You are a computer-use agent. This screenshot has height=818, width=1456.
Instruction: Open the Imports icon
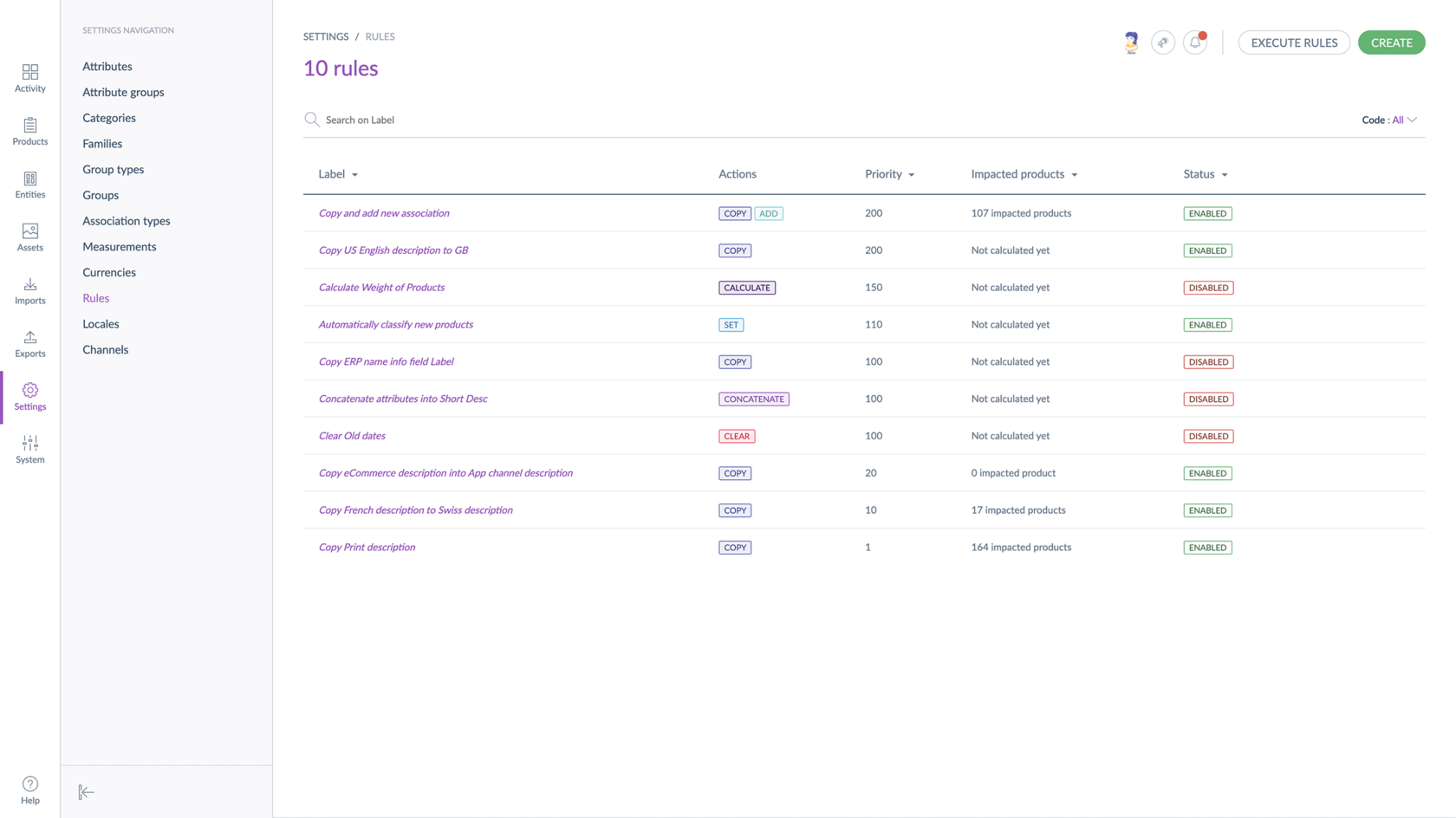29,290
